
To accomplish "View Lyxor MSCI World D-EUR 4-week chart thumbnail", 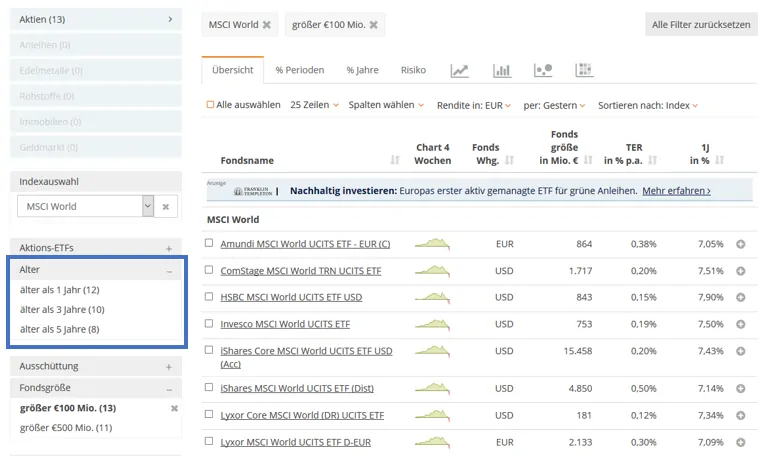I will coord(432,442).
